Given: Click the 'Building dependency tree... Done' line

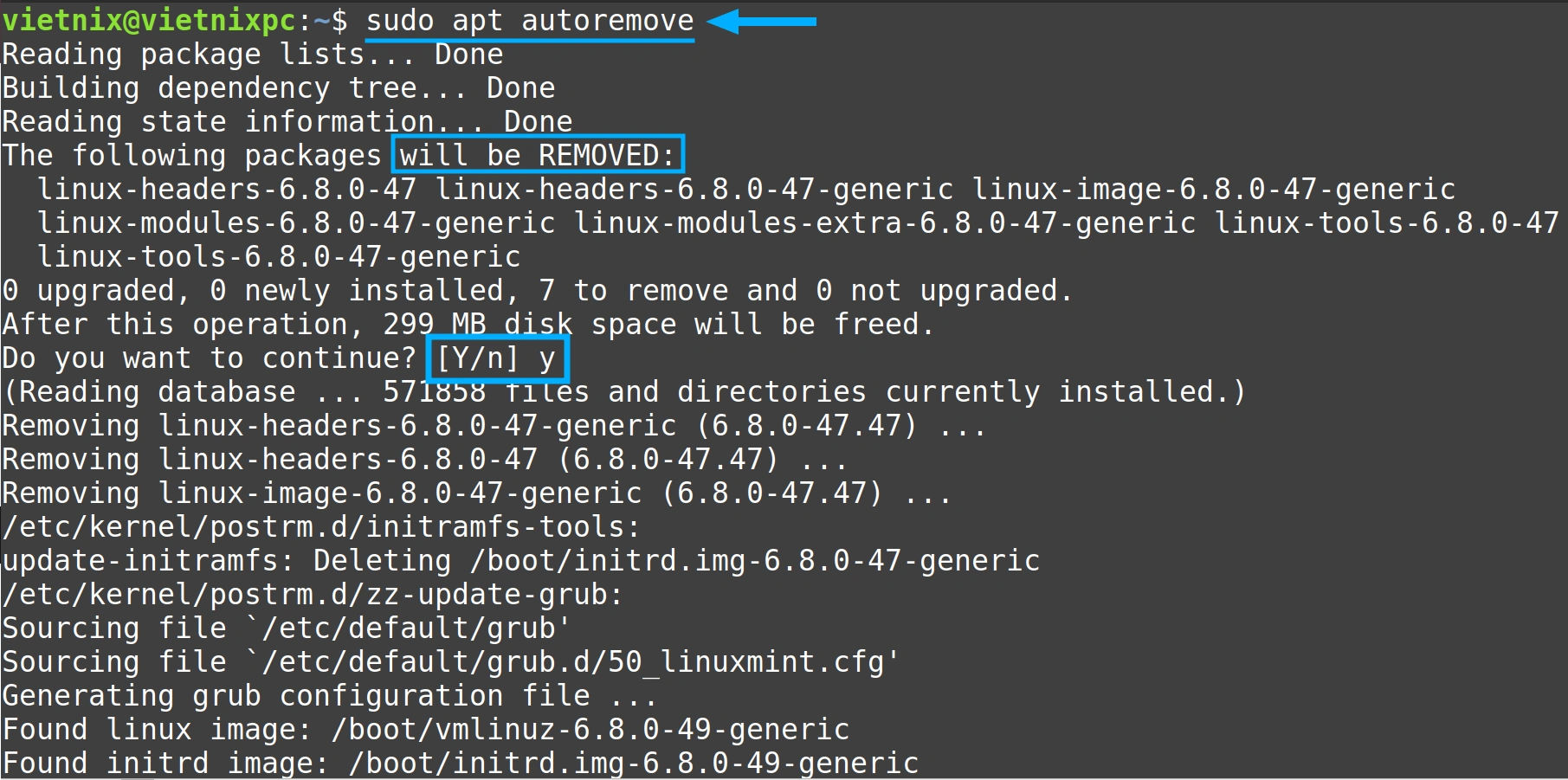Looking at the screenshot, I should (x=278, y=88).
